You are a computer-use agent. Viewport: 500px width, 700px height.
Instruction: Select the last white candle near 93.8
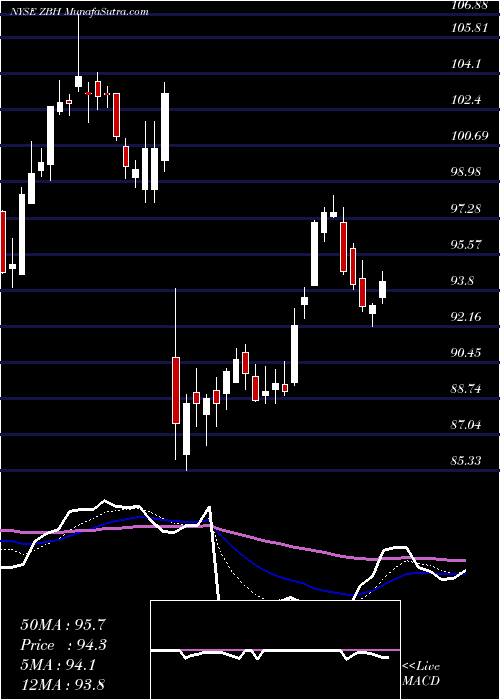point(383,288)
